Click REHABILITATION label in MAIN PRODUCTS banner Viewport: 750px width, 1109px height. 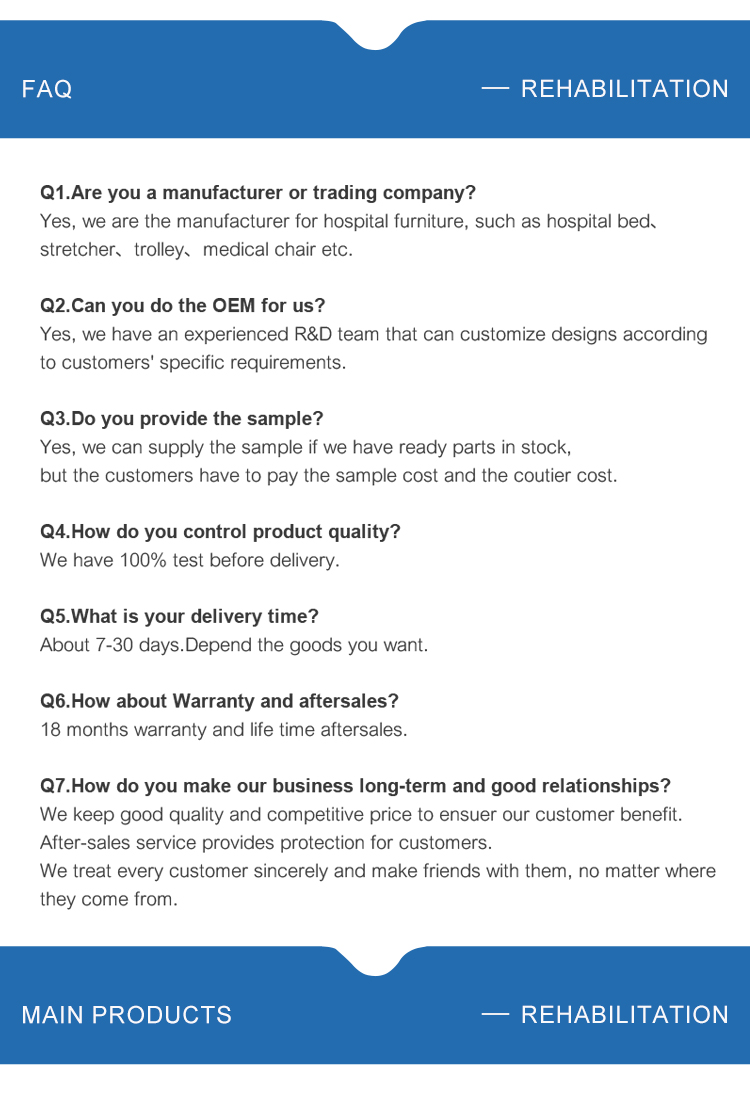tap(624, 1015)
